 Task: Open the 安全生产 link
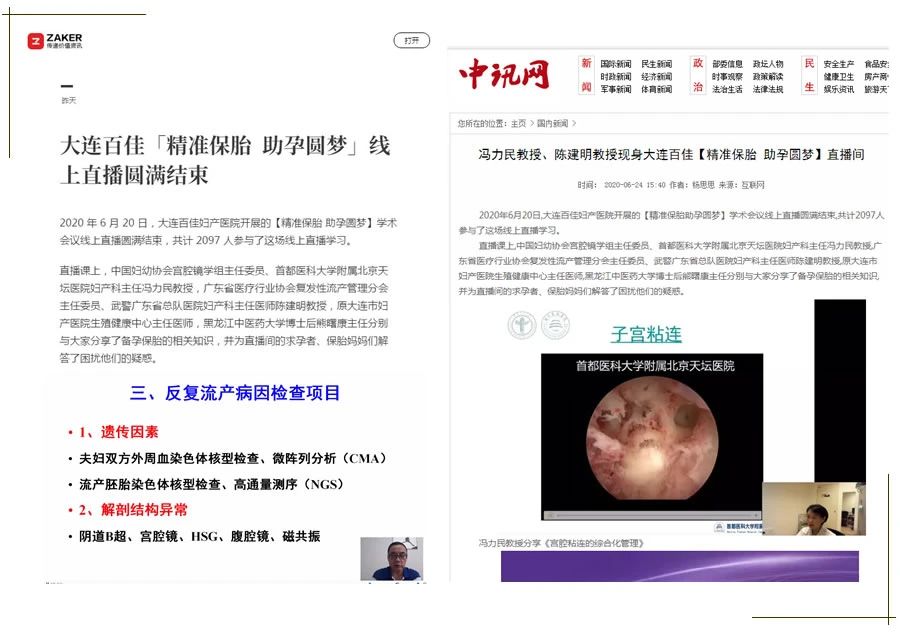tap(838, 64)
